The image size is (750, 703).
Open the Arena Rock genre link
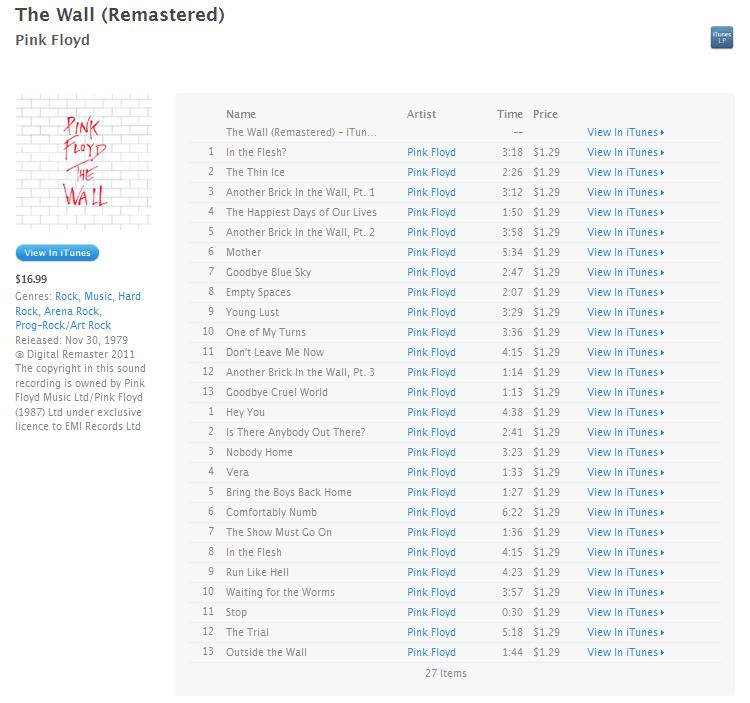73,311
